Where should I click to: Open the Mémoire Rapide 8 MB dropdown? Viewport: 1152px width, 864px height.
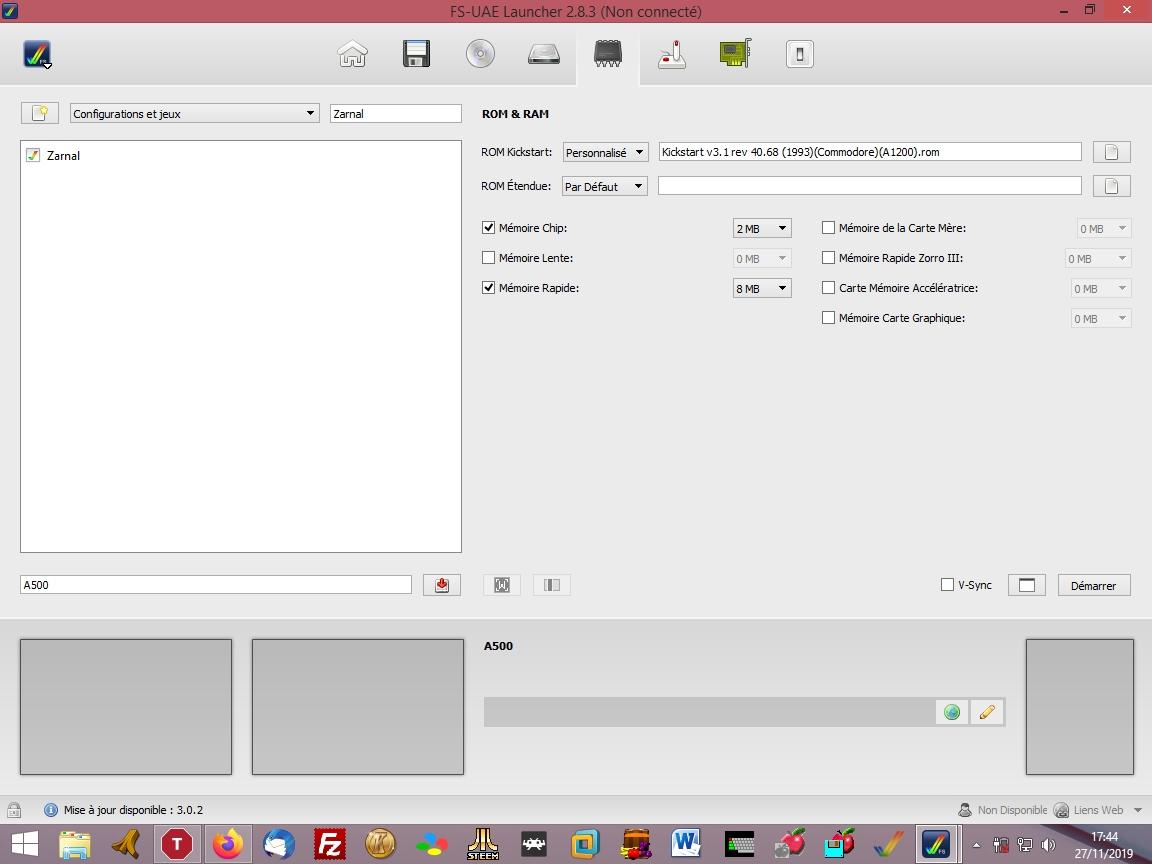click(x=761, y=288)
